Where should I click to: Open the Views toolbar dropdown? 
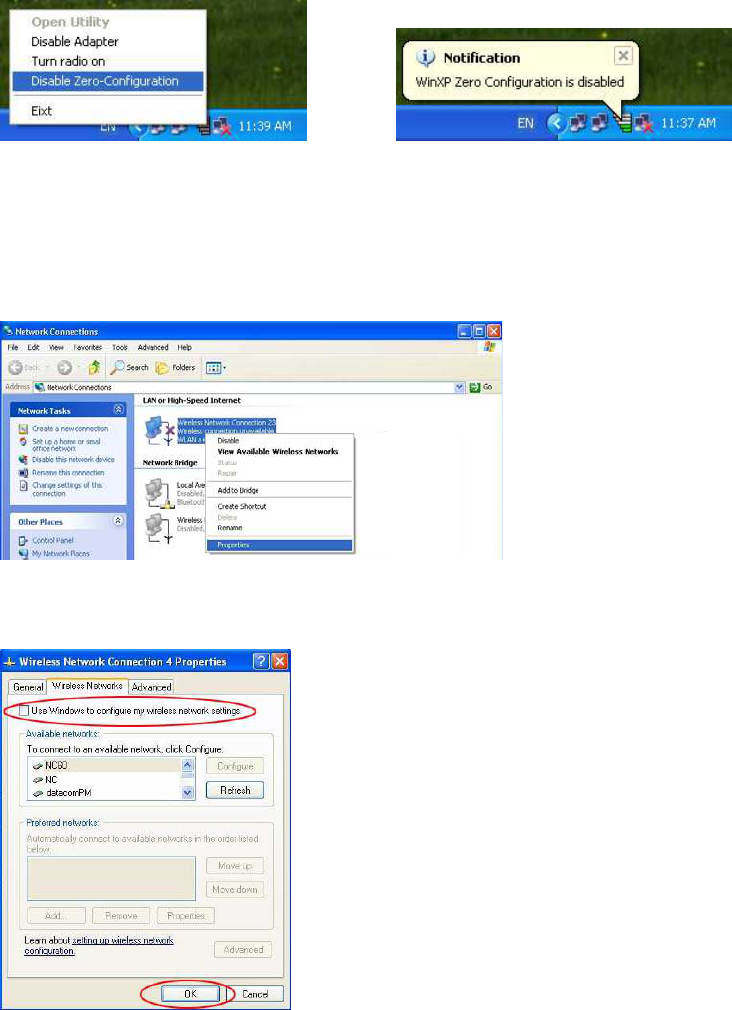pyautogui.click(x=215, y=368)
